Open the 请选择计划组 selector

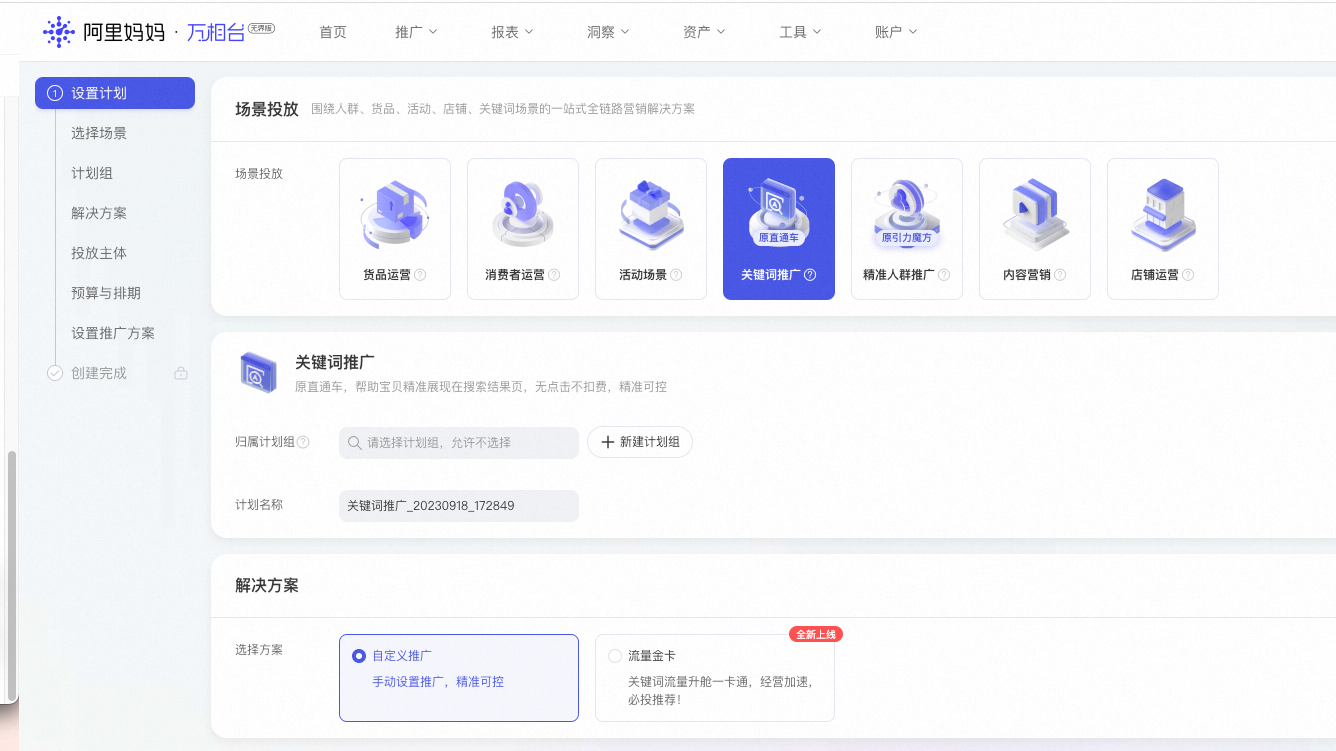[x=459, y=442]
